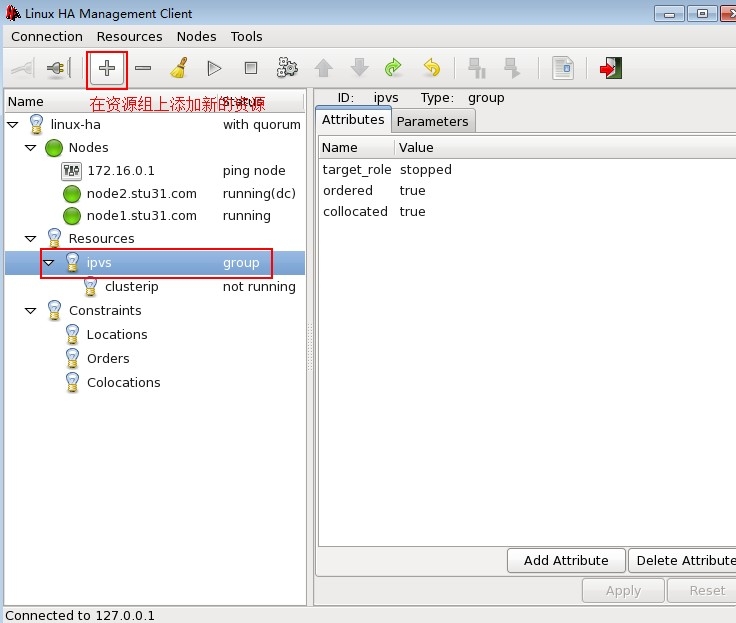Click the lightbulb icon beside linux-ha

[x=36, y=124]
